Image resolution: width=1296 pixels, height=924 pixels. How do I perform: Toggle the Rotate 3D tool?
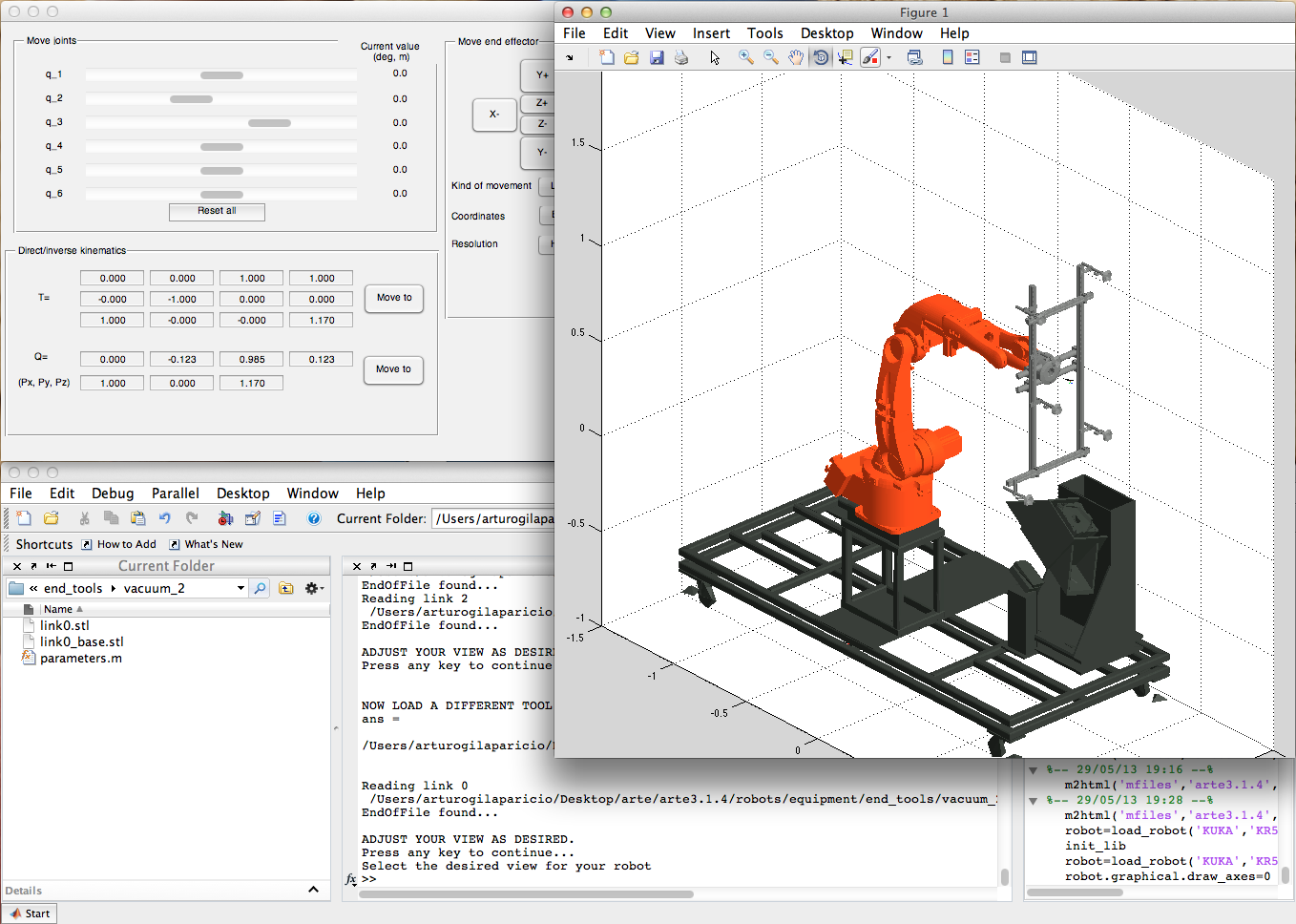point(821,57)
